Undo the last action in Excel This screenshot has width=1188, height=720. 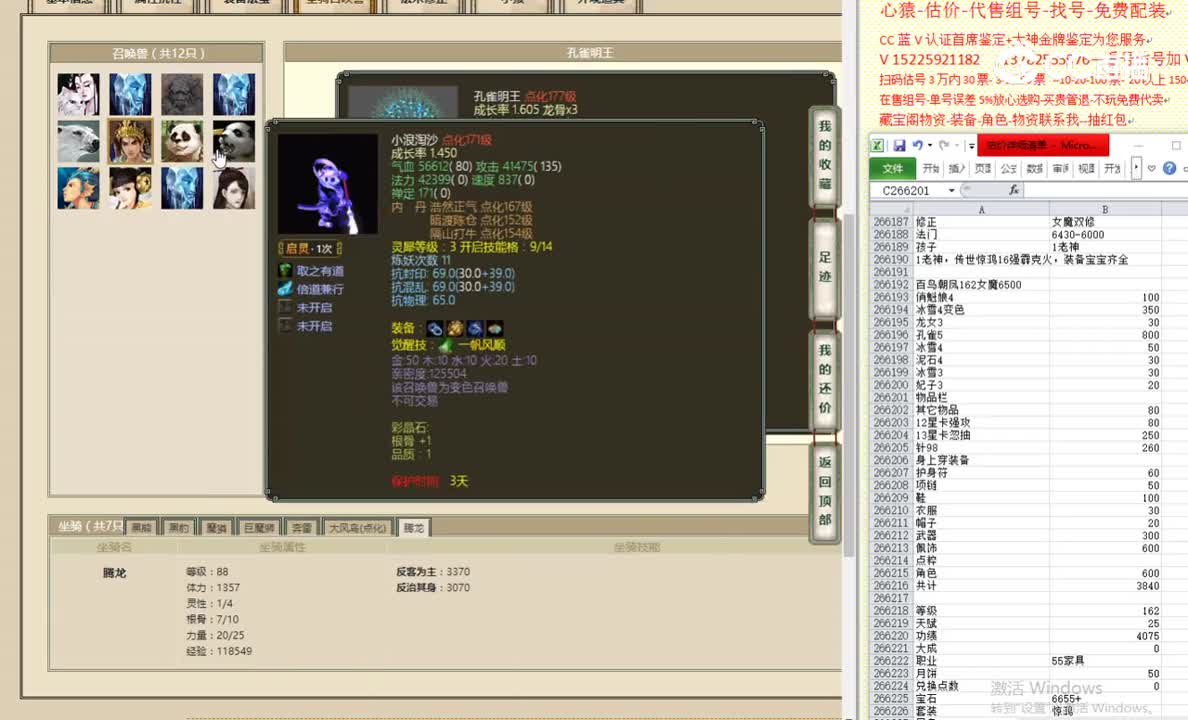(918, 145)
